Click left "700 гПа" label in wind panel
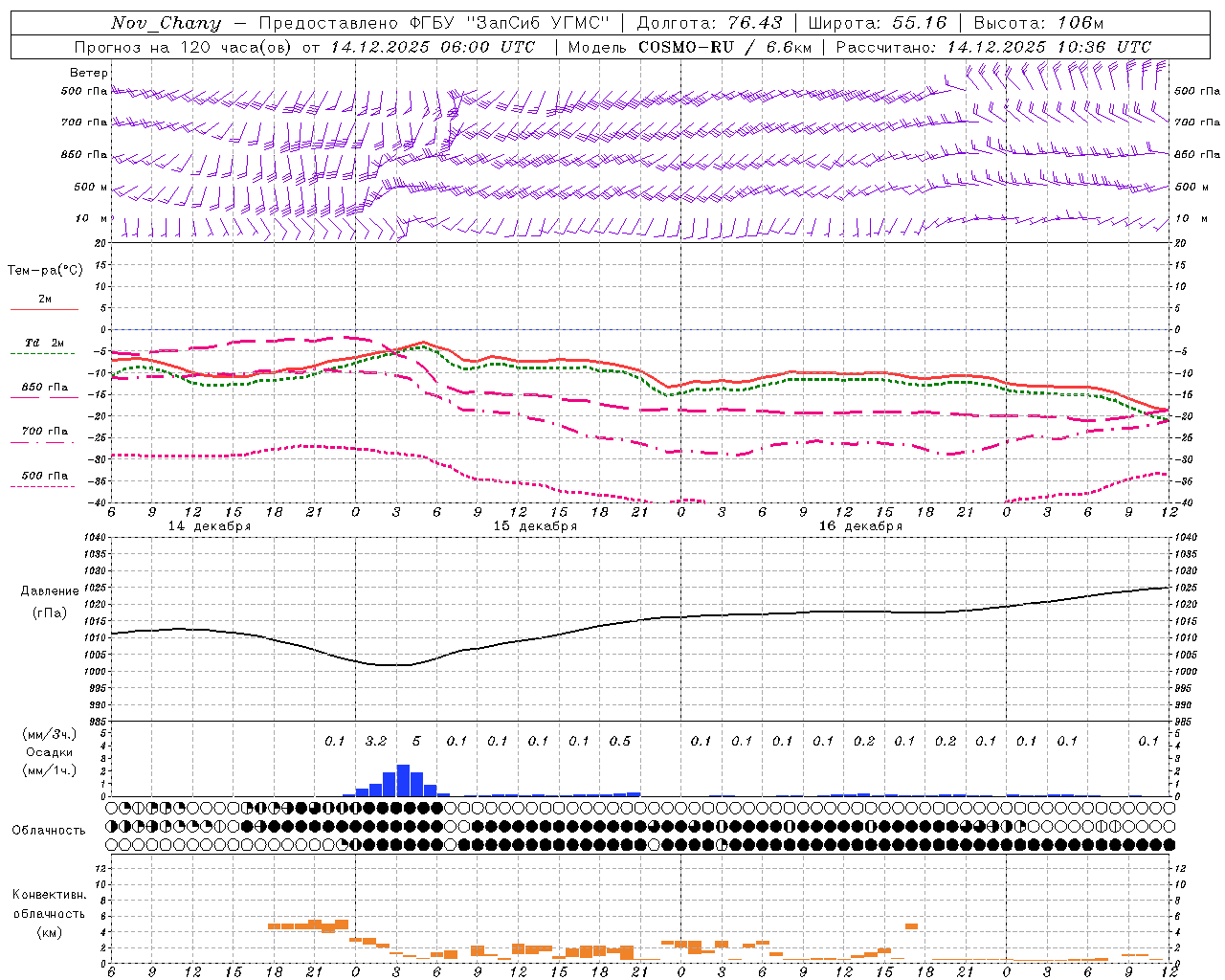 click(x=84, y=122)
